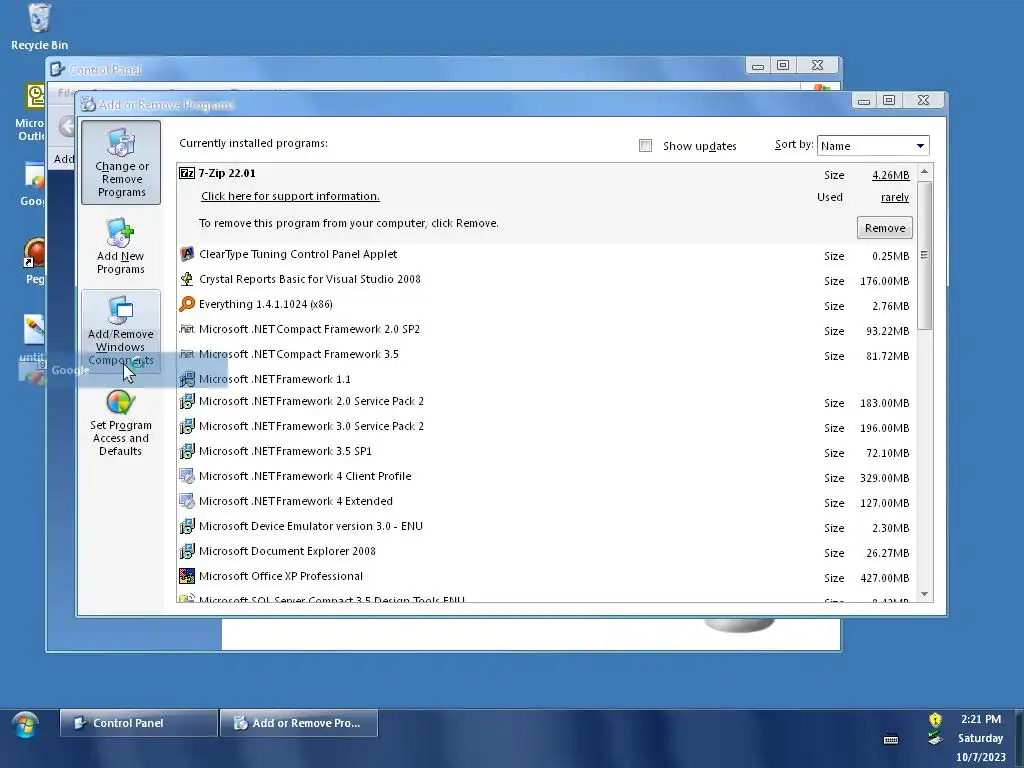Click the Crystal Reports Basic icon
The image size is (1024, 768).
click(x=187, y=279)
